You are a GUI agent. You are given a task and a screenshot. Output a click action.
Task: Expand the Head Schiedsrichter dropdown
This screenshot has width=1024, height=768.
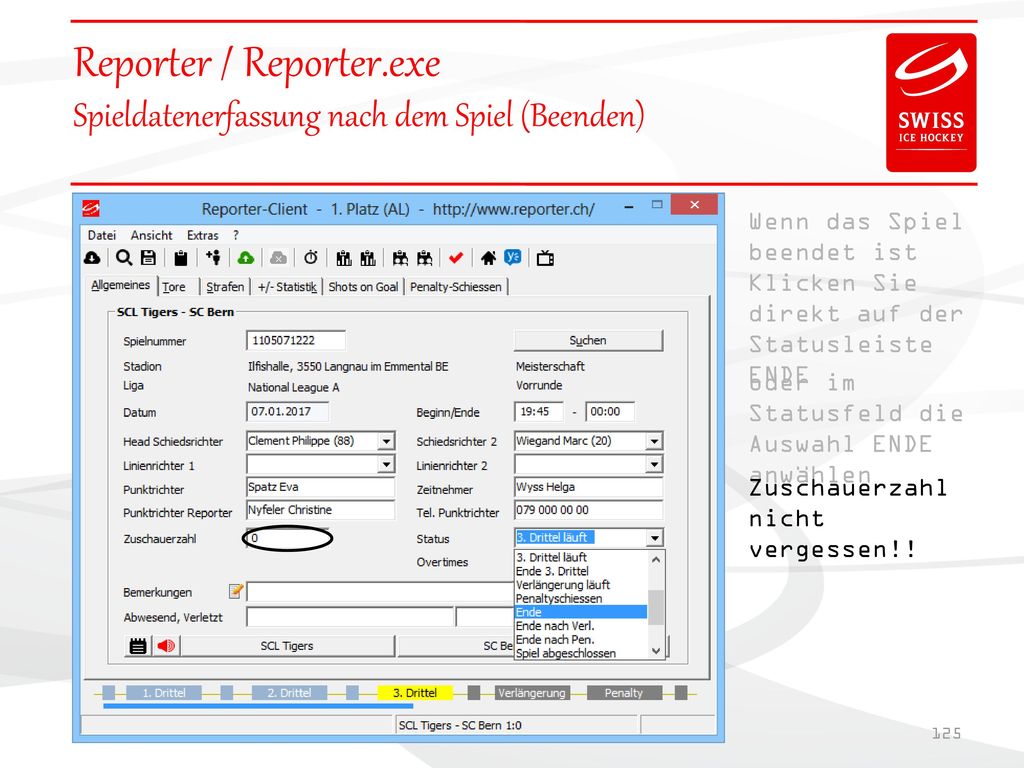(387, 441)
